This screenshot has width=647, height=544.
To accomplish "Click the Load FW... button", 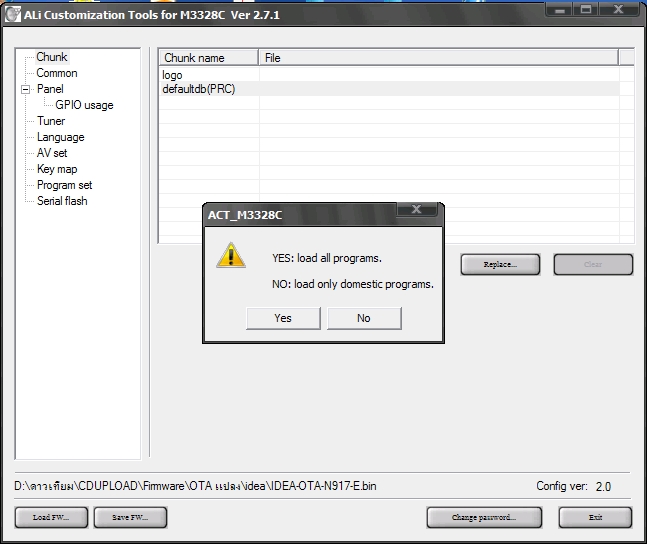I will (51, 518).
